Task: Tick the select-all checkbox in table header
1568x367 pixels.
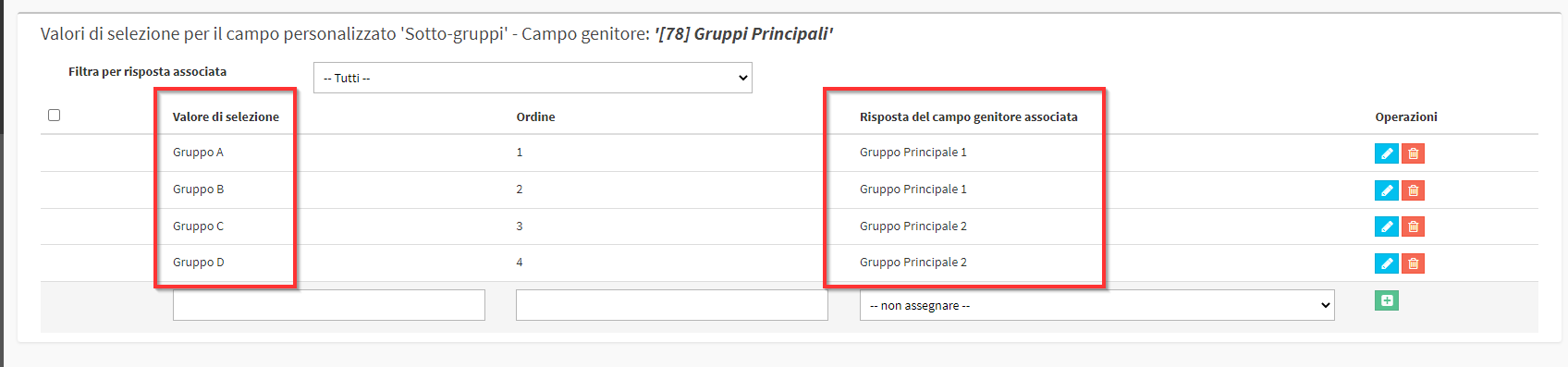Action: click(54, 115)
